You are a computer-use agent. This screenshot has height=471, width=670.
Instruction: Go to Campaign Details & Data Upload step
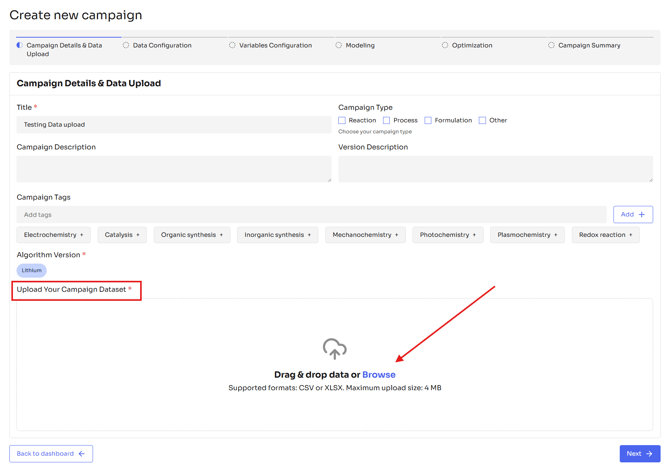(64, 50)
